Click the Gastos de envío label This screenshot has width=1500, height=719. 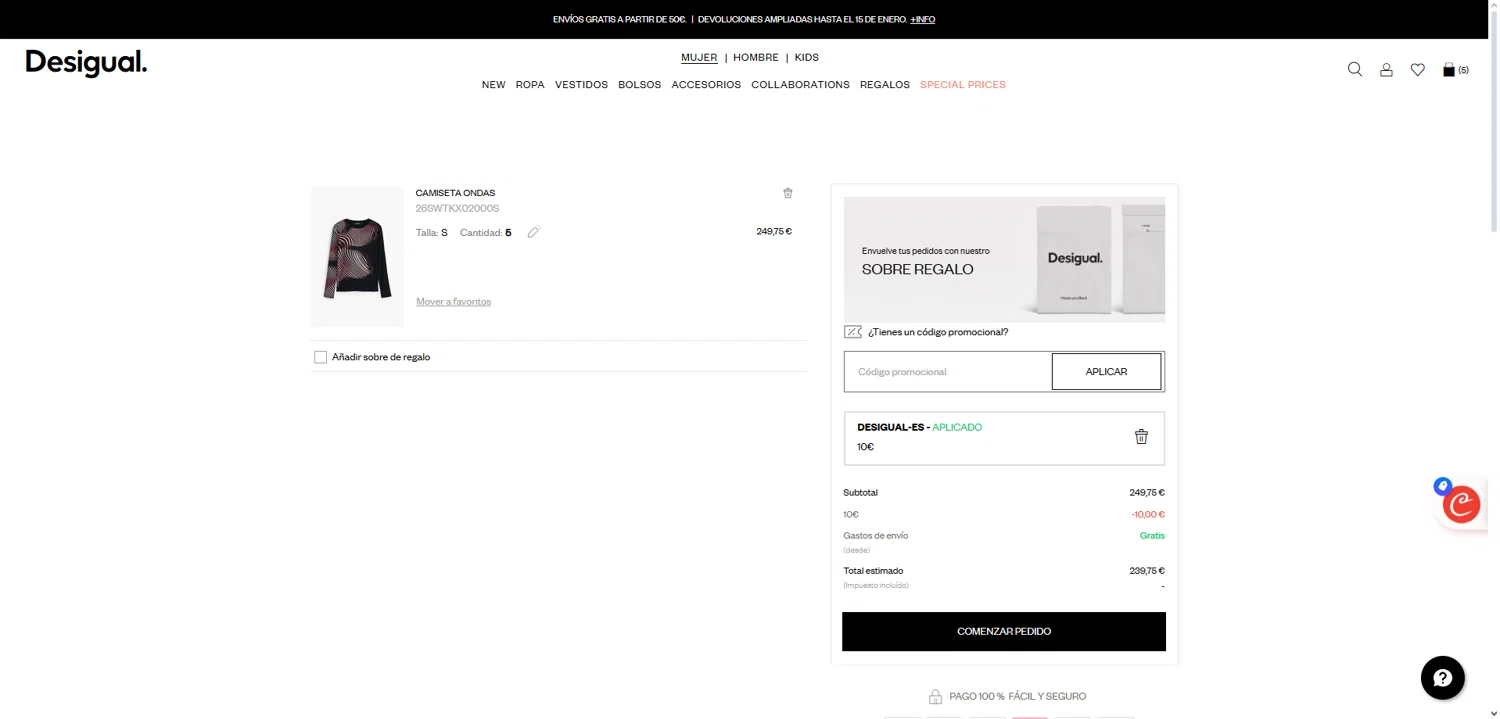coord(876,536)
